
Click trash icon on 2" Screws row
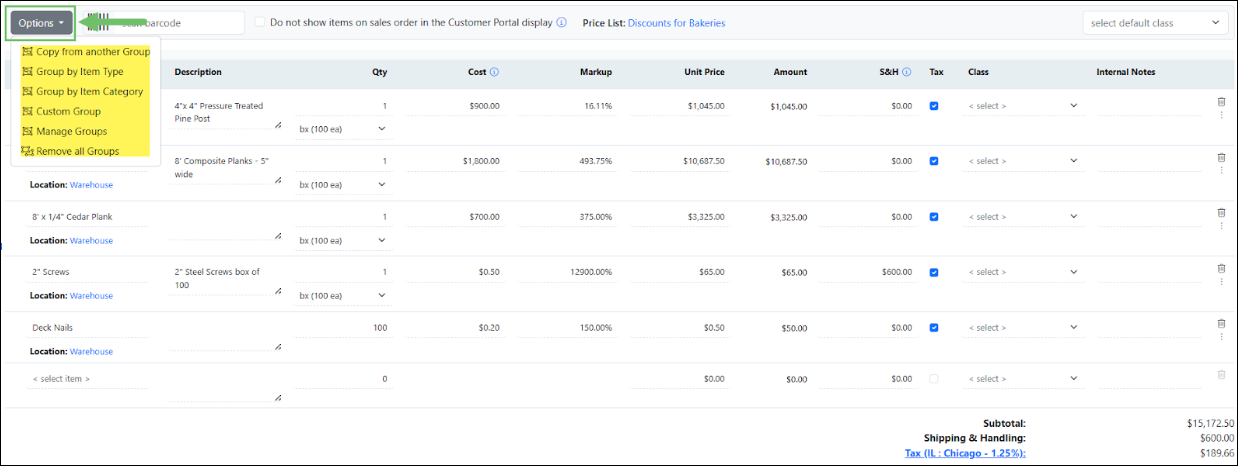tap(1221, 268)
